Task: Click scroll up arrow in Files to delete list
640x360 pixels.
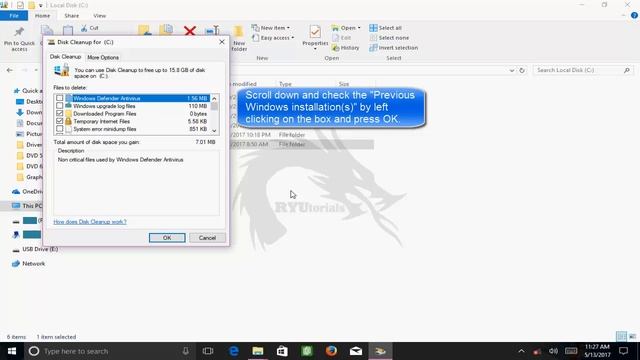Action: pos(214,98)
